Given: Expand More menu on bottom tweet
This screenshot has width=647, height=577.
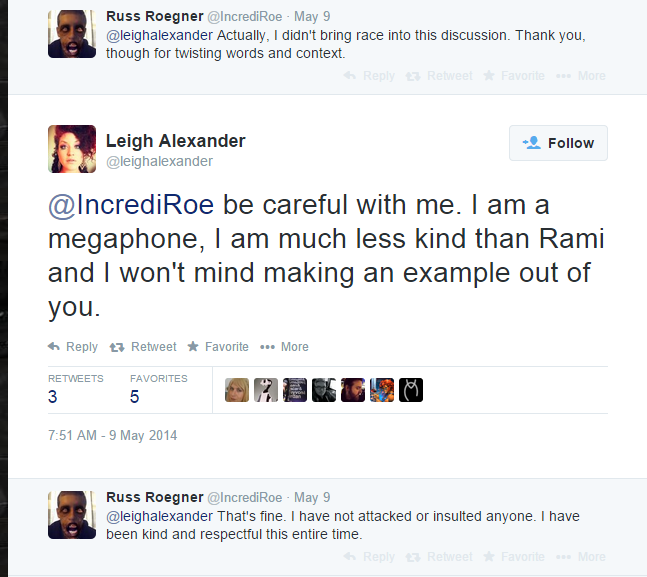Looking at the screenshot, I should tap(581, 557).
